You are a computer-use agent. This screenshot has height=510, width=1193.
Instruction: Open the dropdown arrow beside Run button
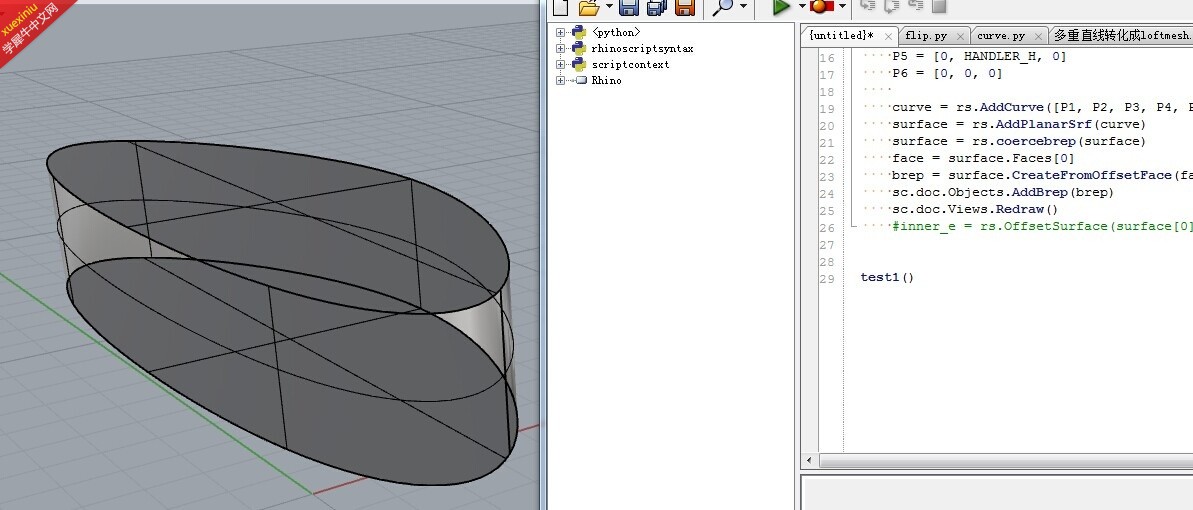802,7
